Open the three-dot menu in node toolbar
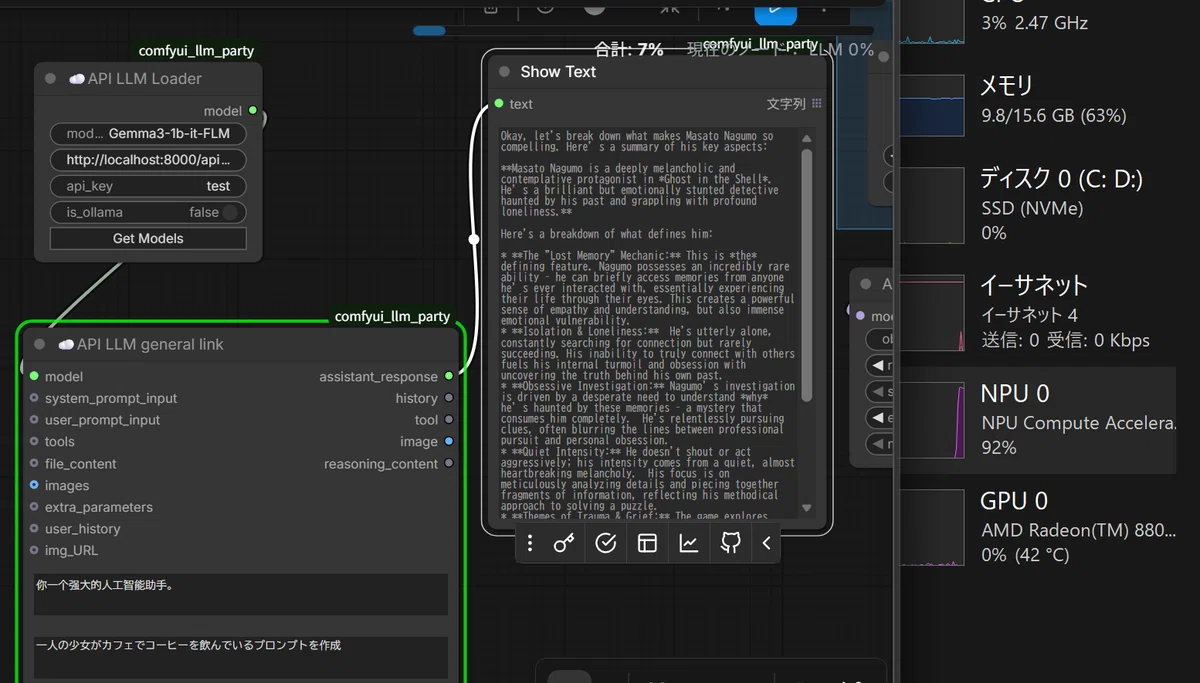1200x683 pixels. pyautogui.click(x=530, y=543)
